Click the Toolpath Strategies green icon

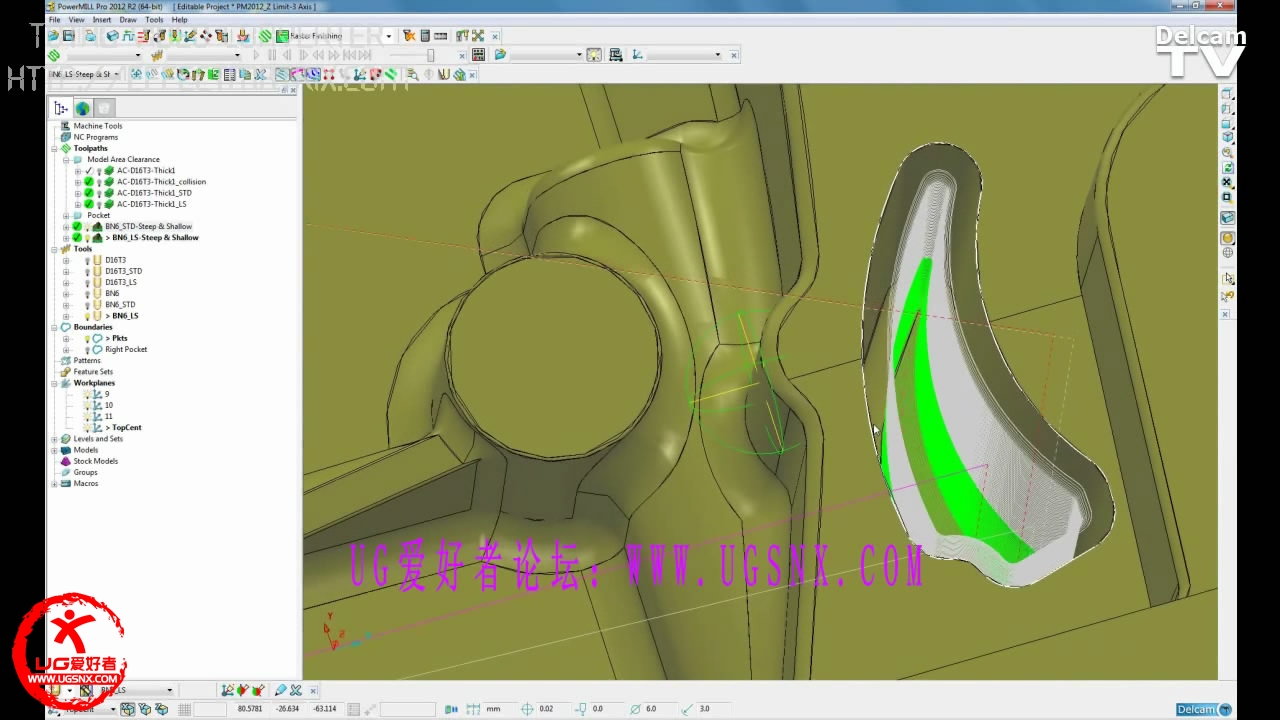pos(264,36)
